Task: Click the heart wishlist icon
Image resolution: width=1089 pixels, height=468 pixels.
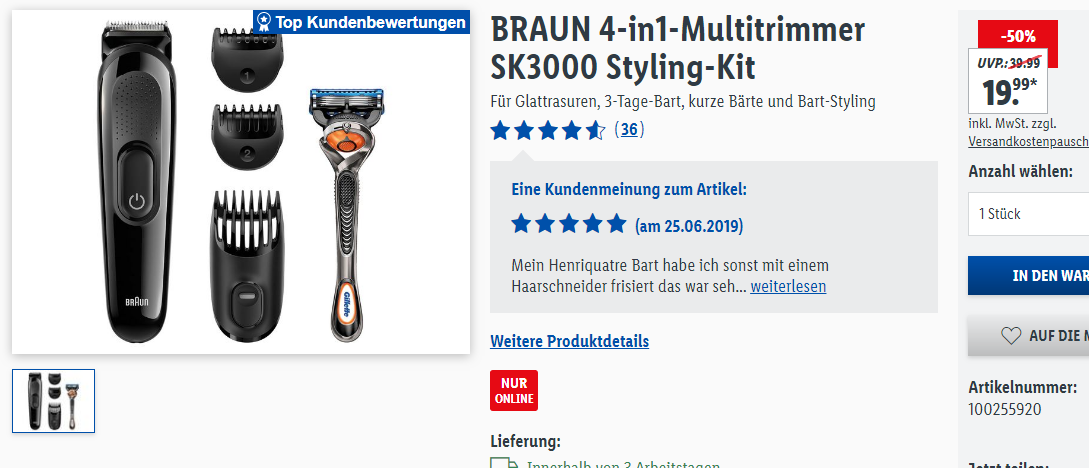Action: pos(1011,335)
